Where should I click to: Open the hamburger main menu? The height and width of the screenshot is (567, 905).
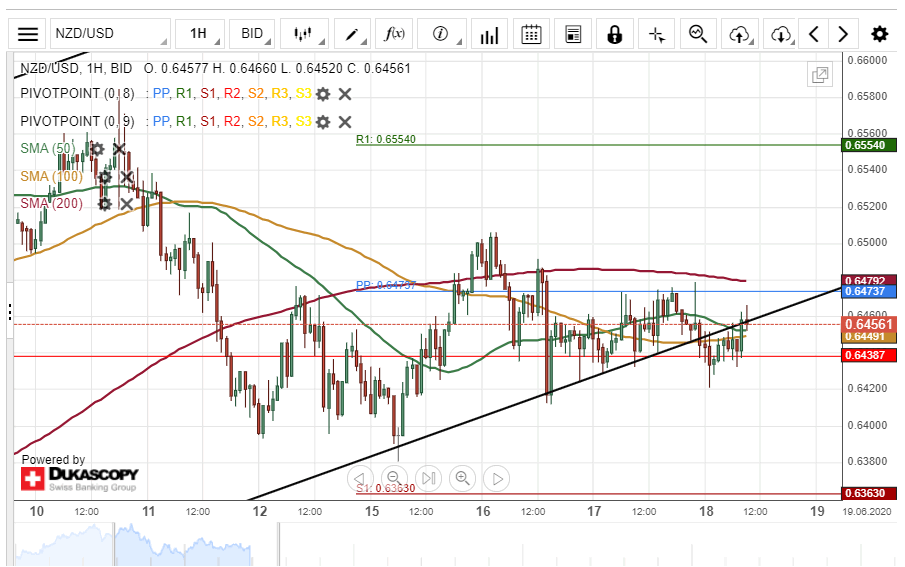coord(28,34)
